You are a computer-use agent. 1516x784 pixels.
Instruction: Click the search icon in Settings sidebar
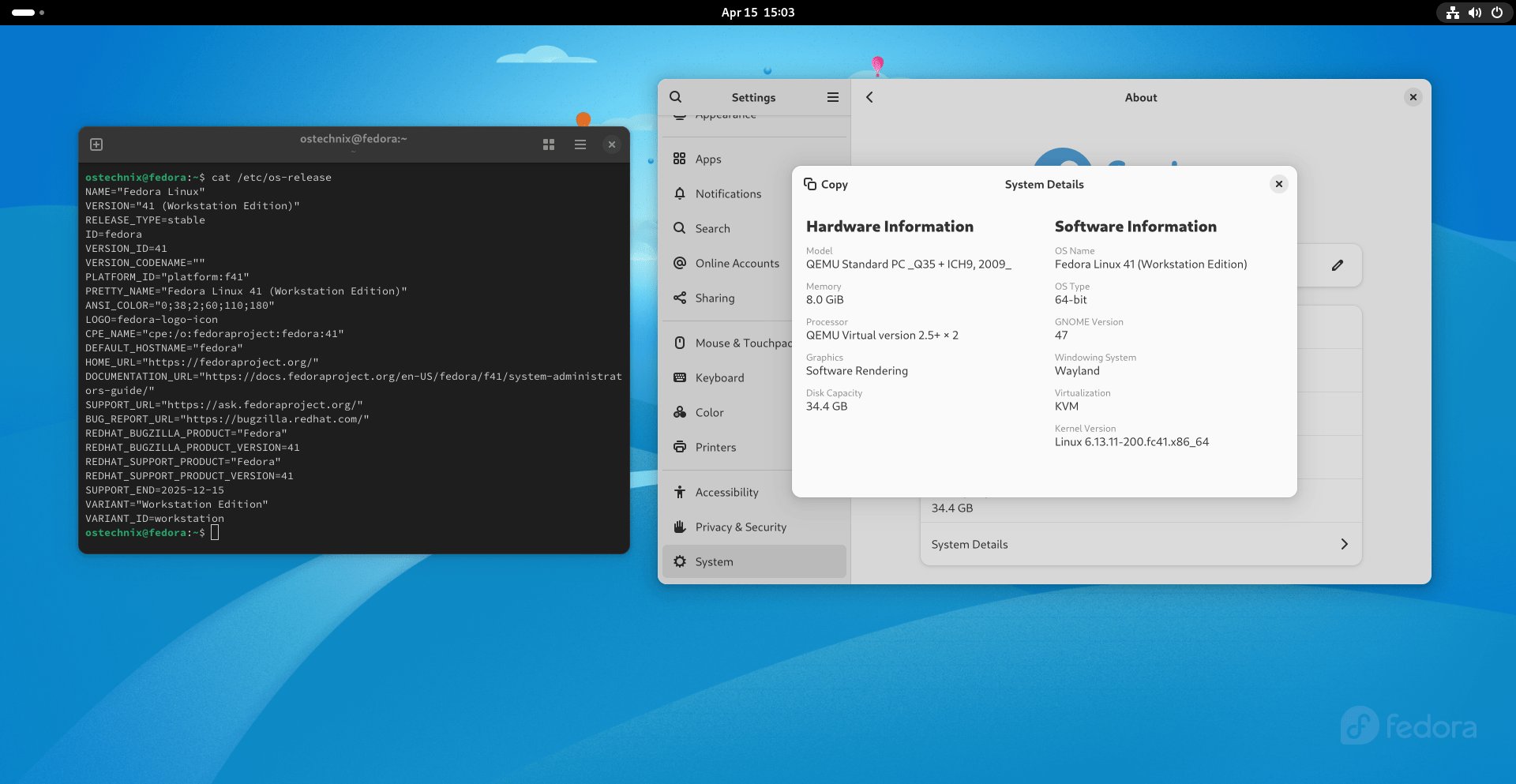(x=676, y=97)
